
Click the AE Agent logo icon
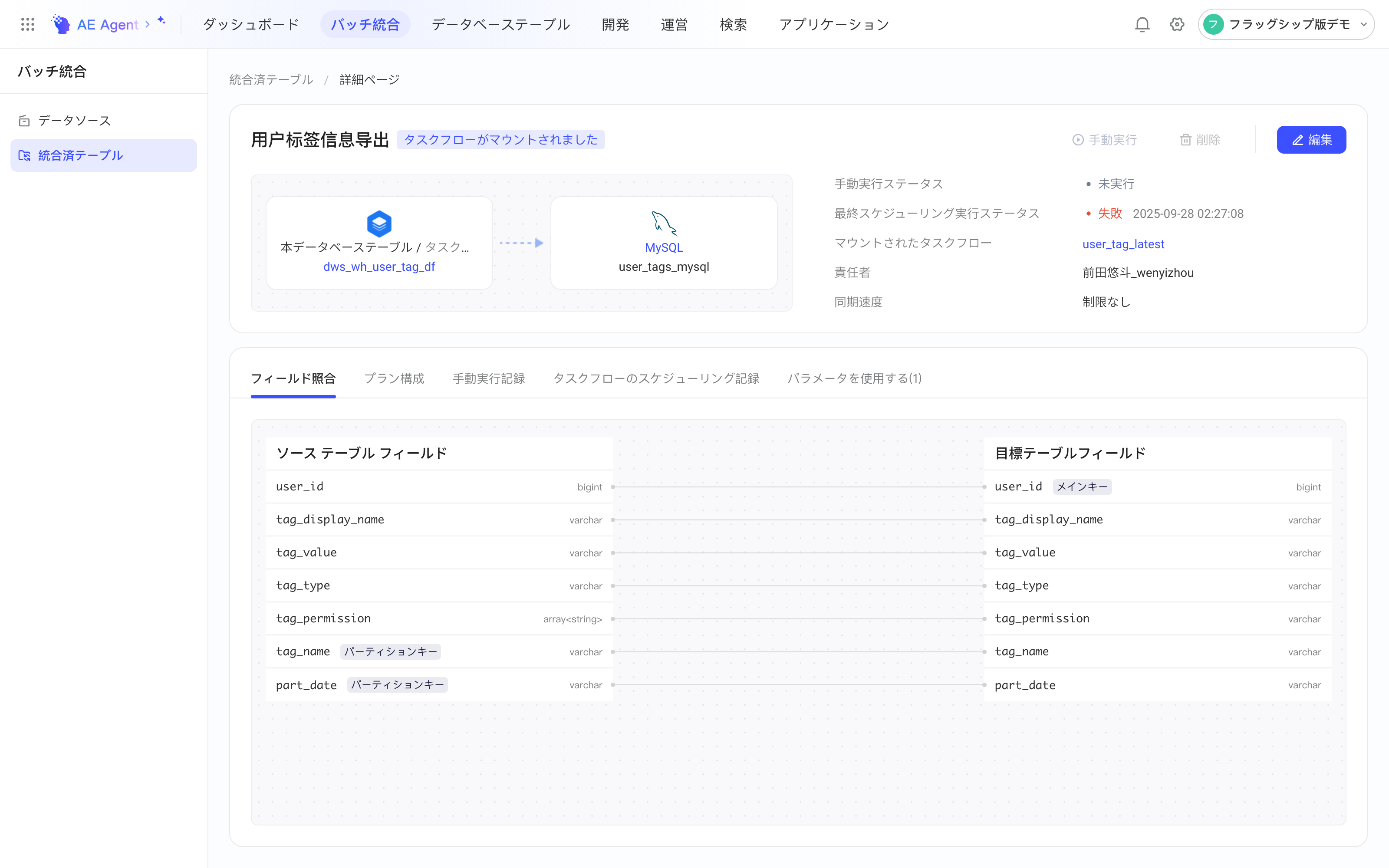[x=61, y=24]
